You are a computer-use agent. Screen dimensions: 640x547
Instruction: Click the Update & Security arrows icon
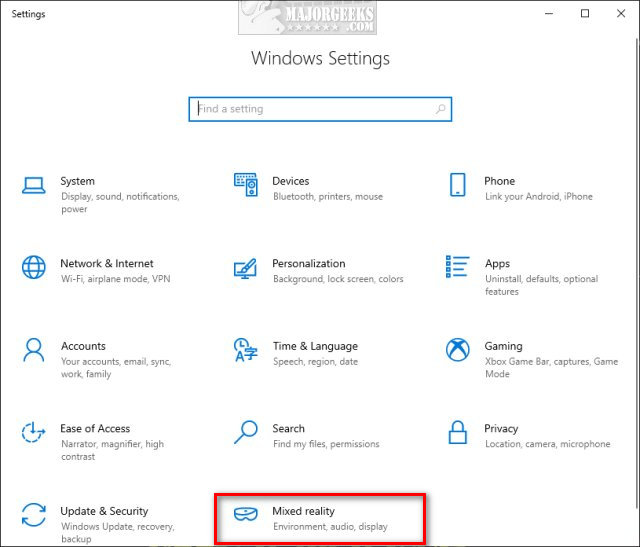(x=34, y=515)
